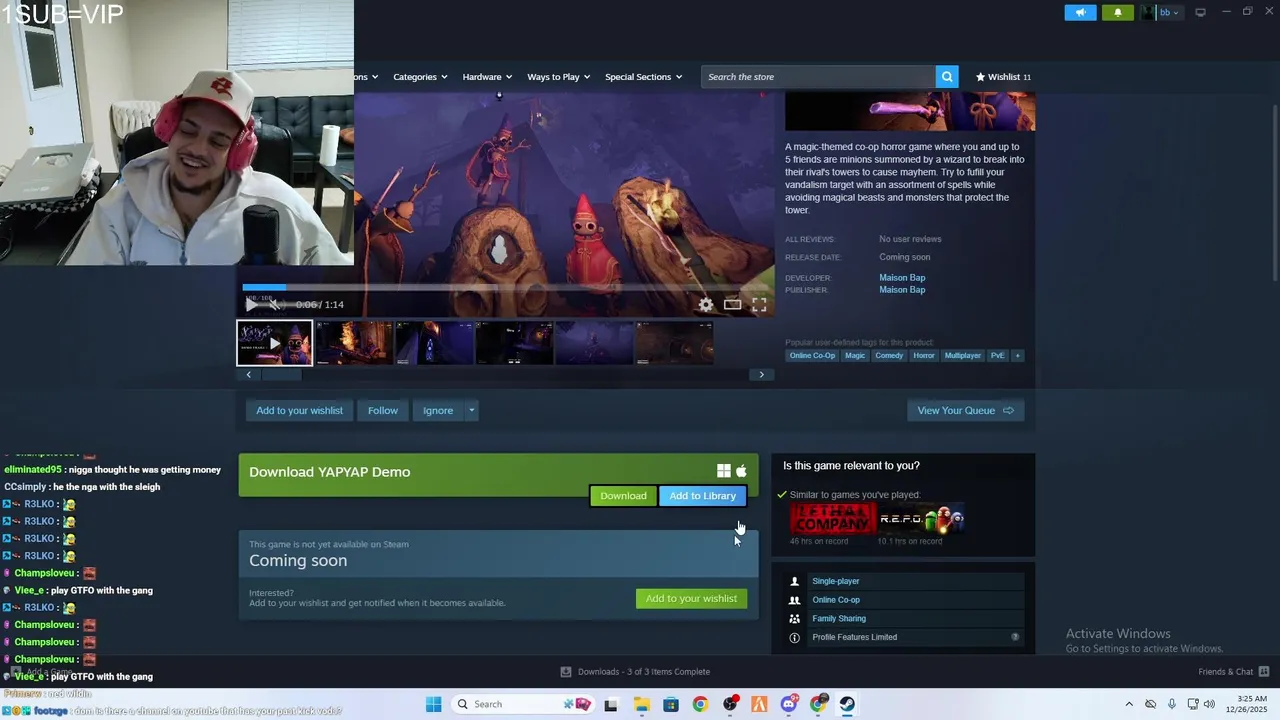Click Add to your wishlist below video
Viewport: 1280px width, 720px height.
(x=299, y=411)
